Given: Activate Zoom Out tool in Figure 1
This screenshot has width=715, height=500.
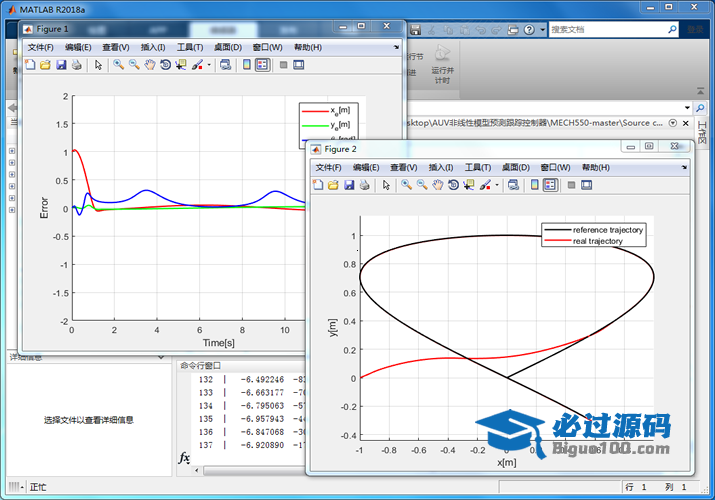Looking at the screenshot, I should click(x=134, y=65).
